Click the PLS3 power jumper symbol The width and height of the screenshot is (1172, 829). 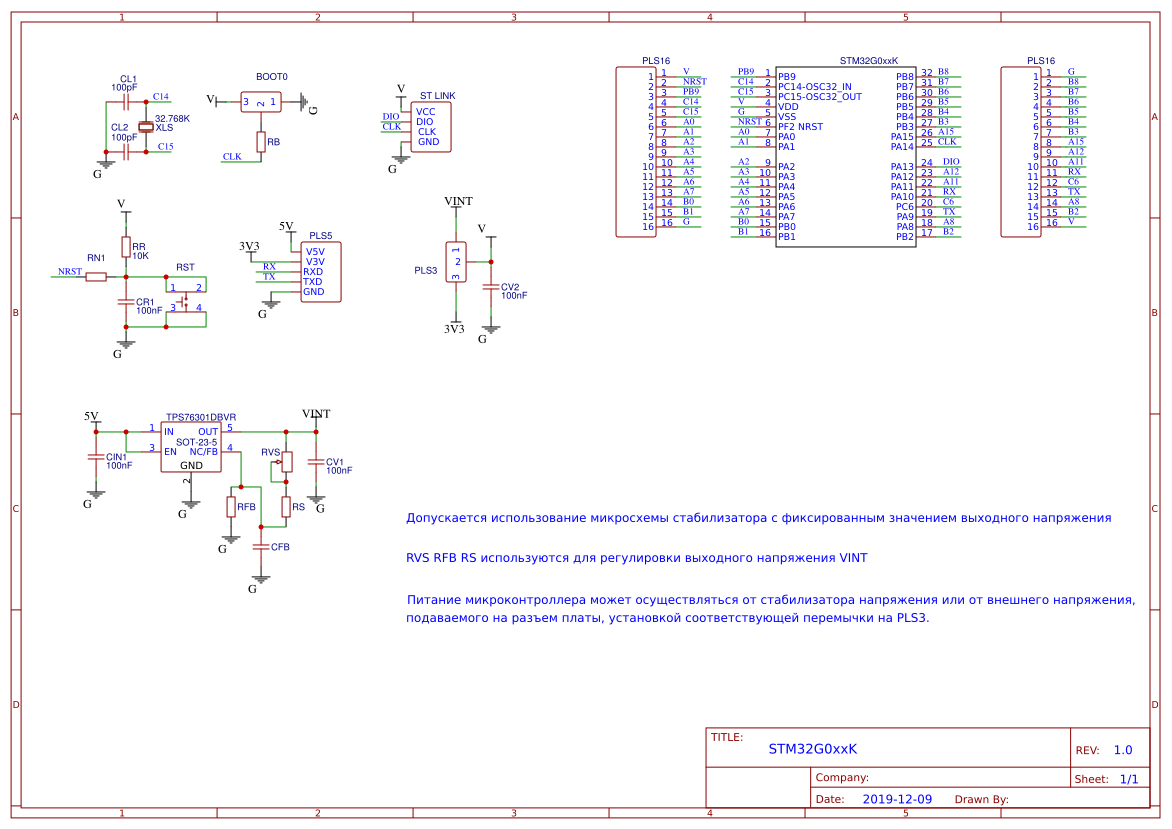pos(456,262)
